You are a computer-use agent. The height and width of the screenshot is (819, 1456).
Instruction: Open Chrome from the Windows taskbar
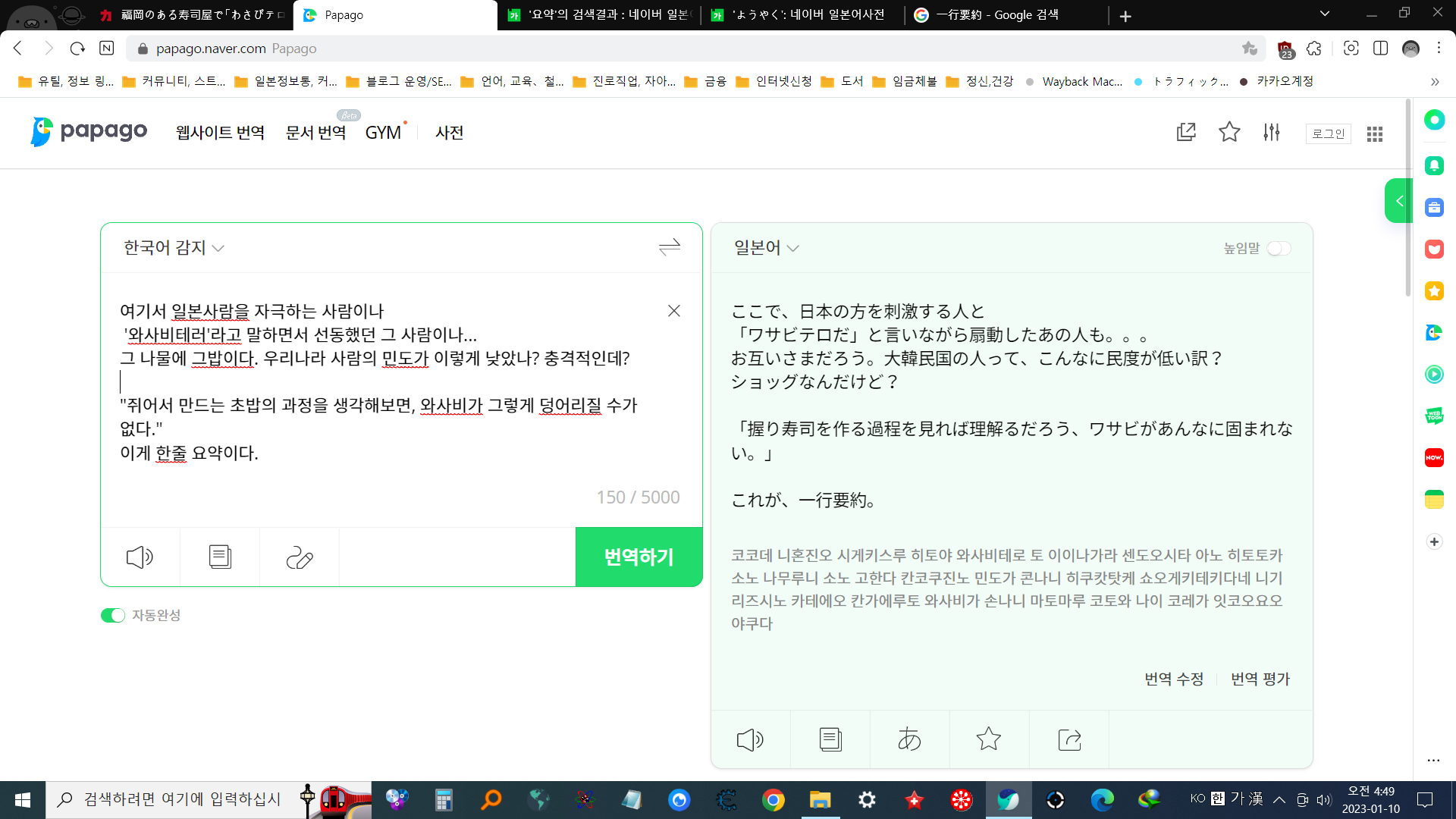pos(773,800)
